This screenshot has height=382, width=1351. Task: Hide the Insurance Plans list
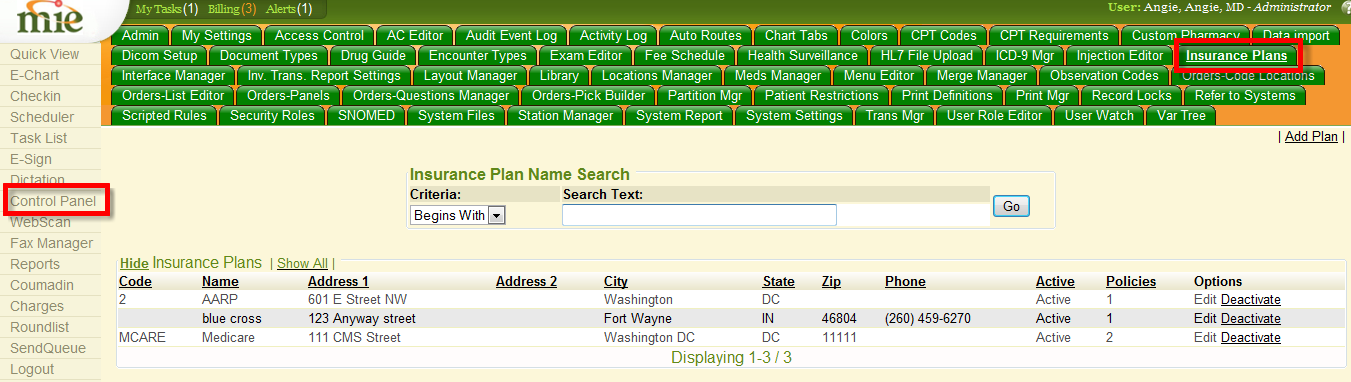point(134,263)
